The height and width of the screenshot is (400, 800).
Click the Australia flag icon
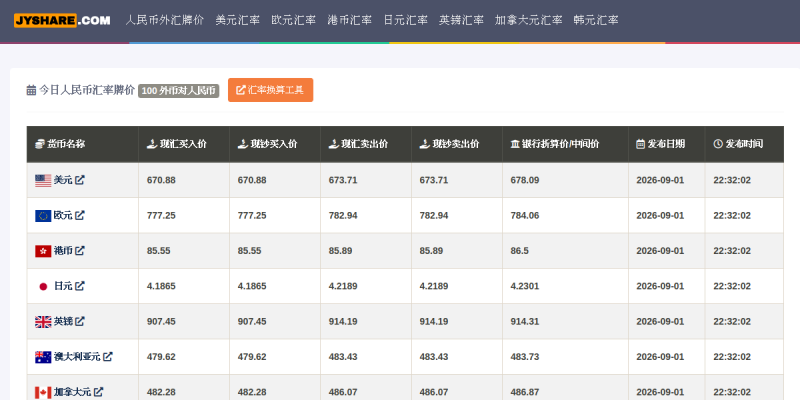click(43, 357)
